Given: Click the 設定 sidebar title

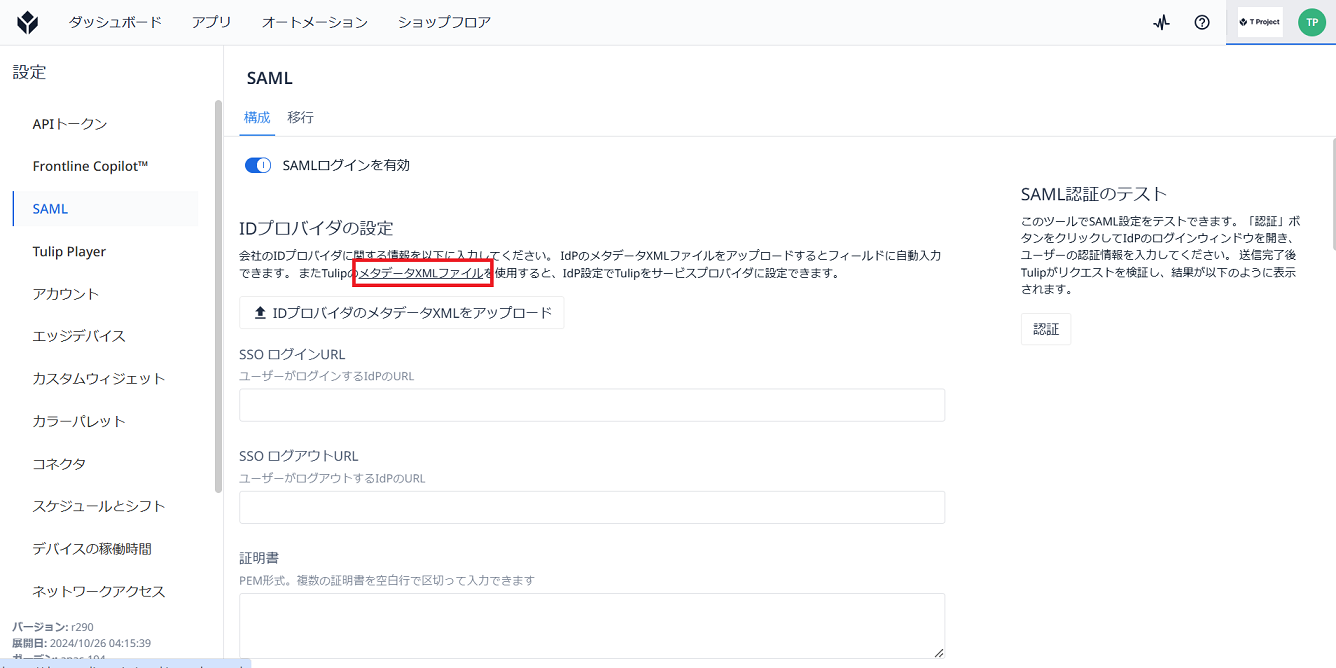Looking at the screenshot, I should click(29, 72).
